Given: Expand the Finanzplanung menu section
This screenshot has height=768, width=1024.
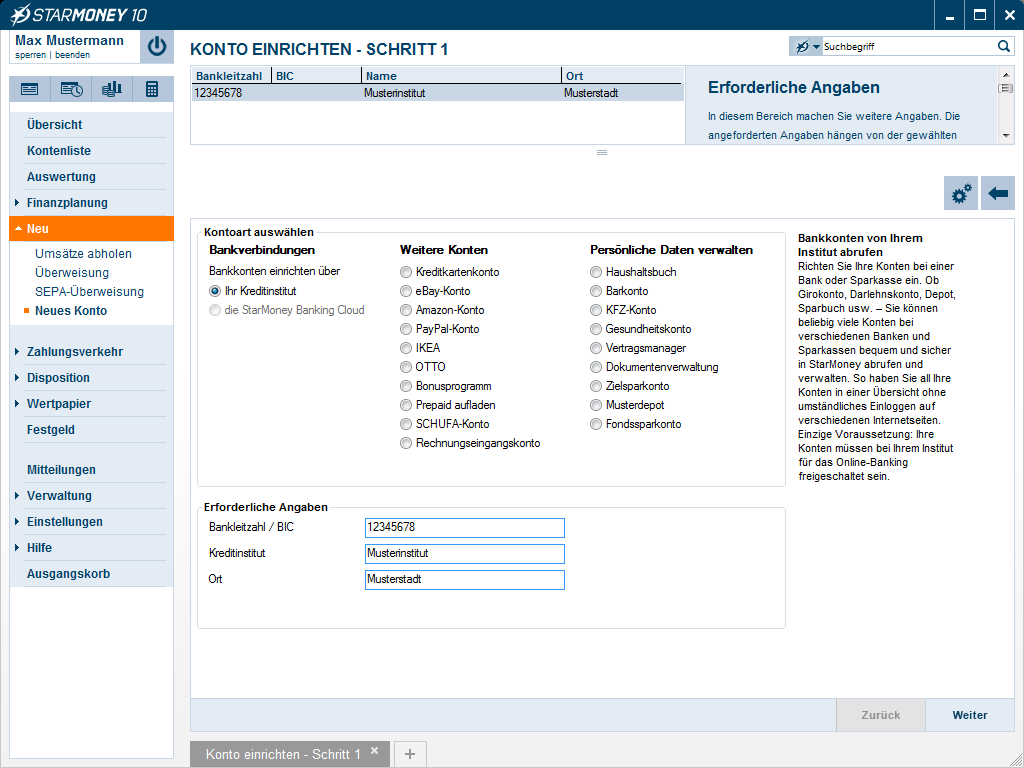Looking at the screenshot, I should pyautogui.click(x=67, y=203).
